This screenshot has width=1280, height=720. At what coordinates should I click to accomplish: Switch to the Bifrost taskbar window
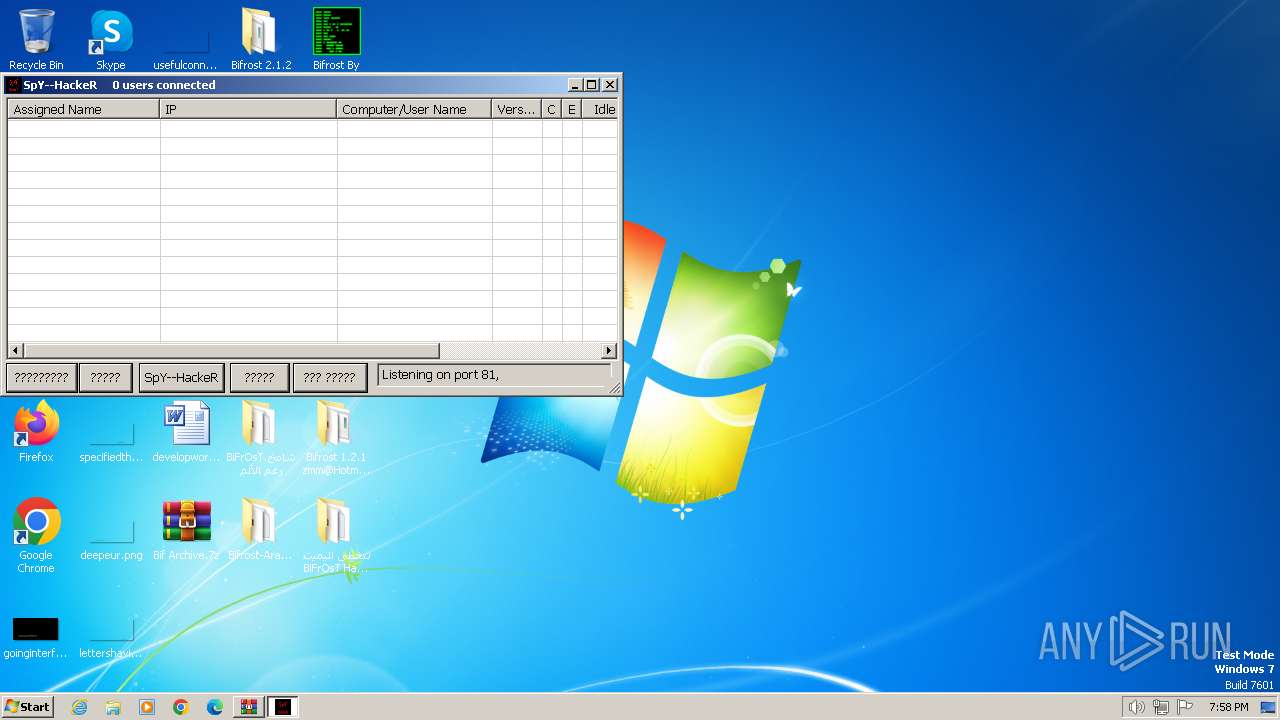(282, 707)
